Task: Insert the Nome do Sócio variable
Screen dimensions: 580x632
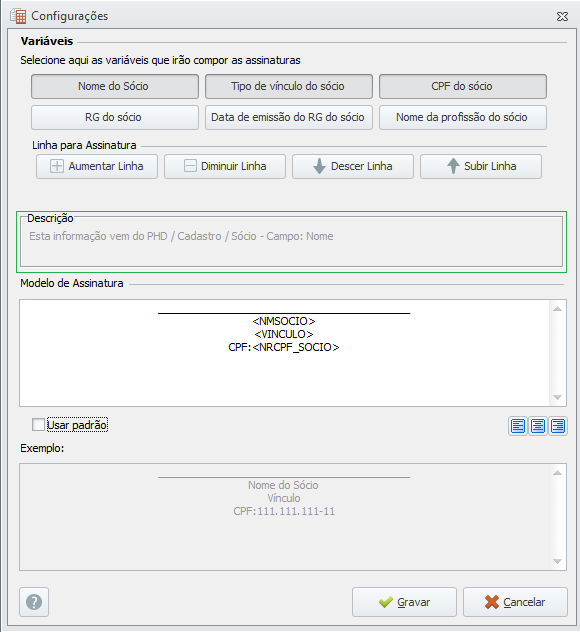Action: pyautogui.click(x=115, y=86)
